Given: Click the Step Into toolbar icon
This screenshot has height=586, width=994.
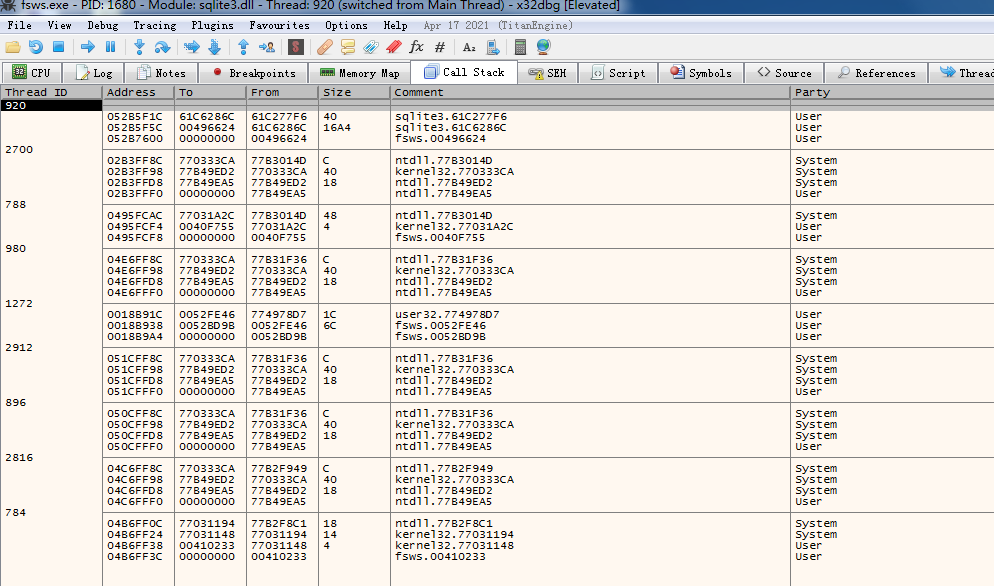Looking at the screenshot, I should (x=139, y=47).
